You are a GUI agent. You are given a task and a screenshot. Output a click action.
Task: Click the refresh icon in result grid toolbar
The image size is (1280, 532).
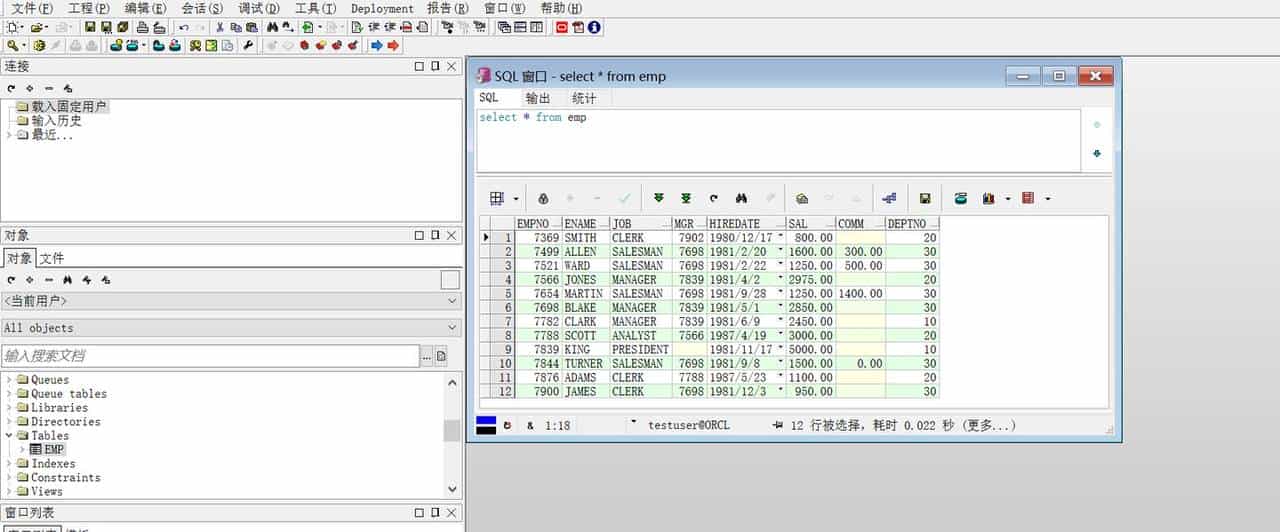[x=714, y=198]
